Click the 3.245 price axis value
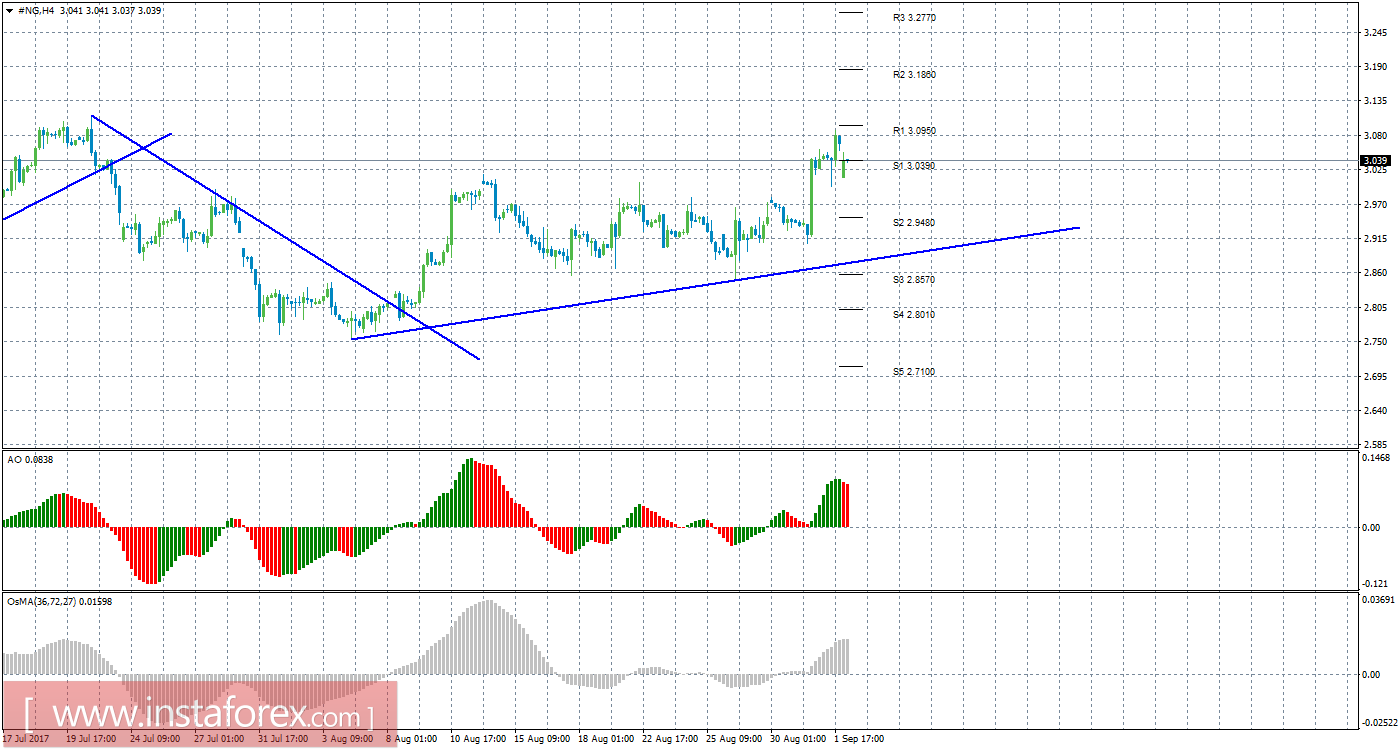1398x750 pixels. (1374, 32)
